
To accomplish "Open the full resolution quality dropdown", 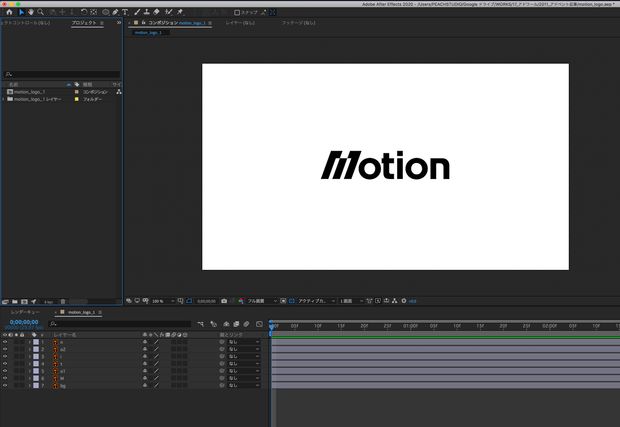I will pos(262,301).
